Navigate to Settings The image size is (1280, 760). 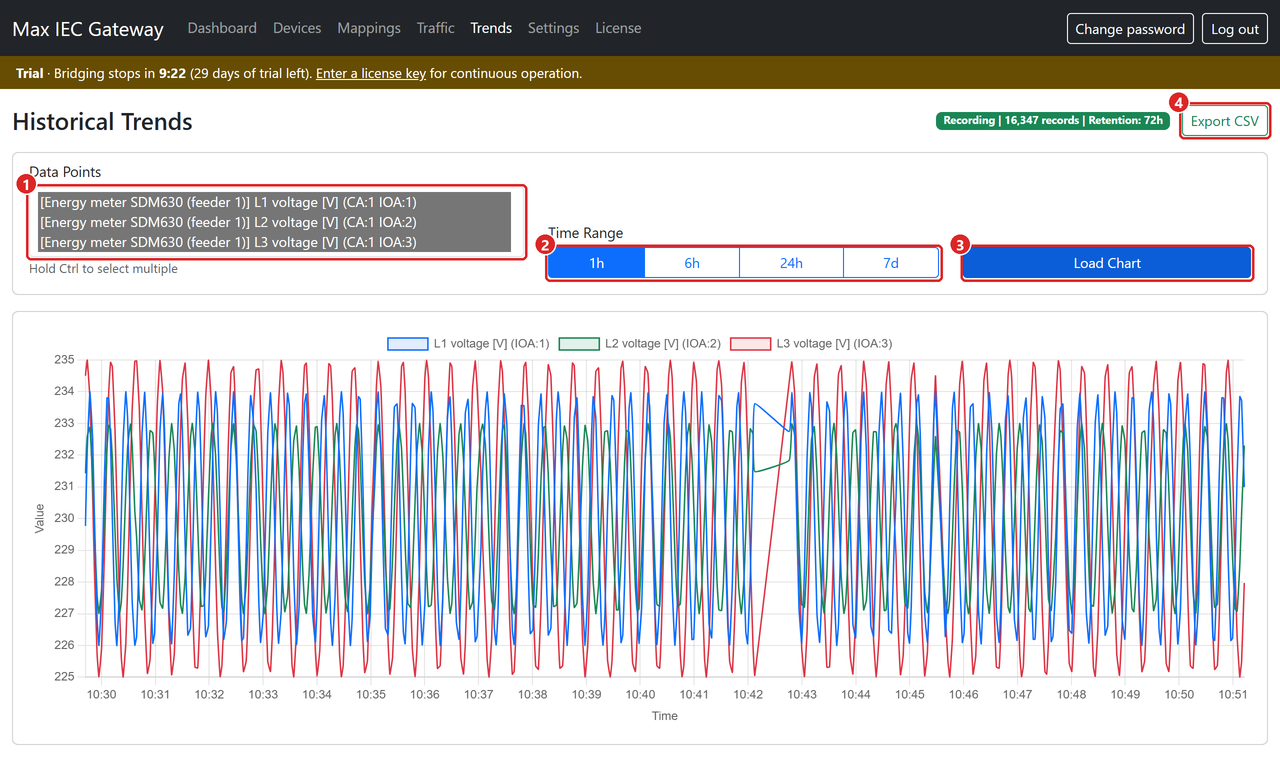point(553,28)
